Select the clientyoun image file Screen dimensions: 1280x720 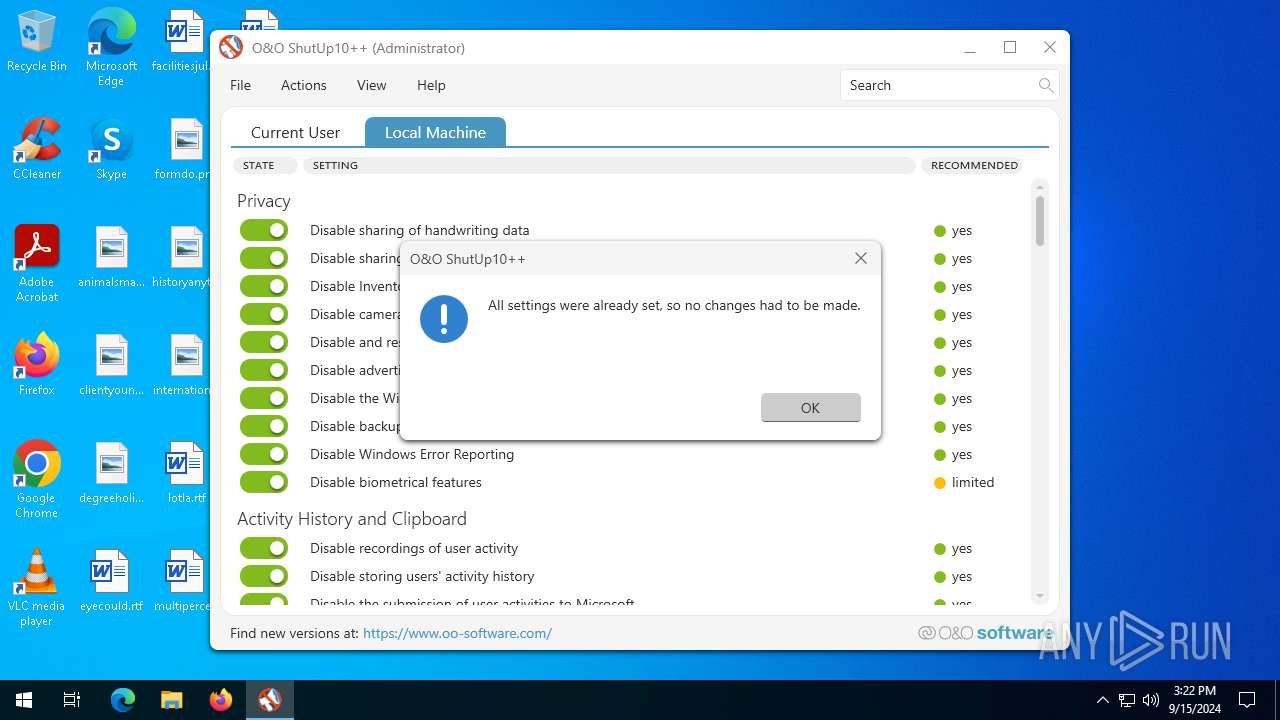[x=111, y=365]
